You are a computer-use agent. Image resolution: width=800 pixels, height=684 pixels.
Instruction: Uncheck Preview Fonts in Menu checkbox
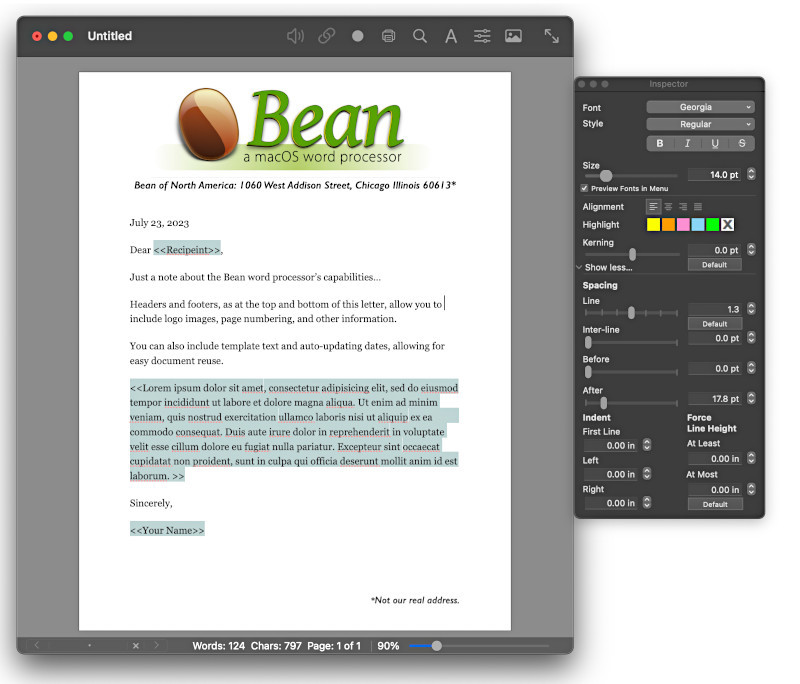(x=585, y=188)
